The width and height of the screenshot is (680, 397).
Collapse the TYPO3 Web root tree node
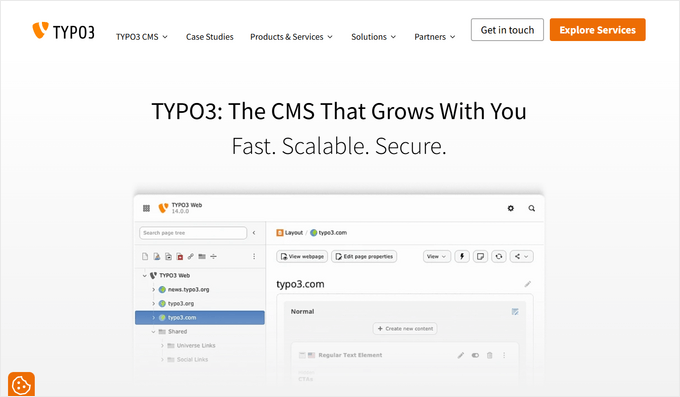(144, 276)
